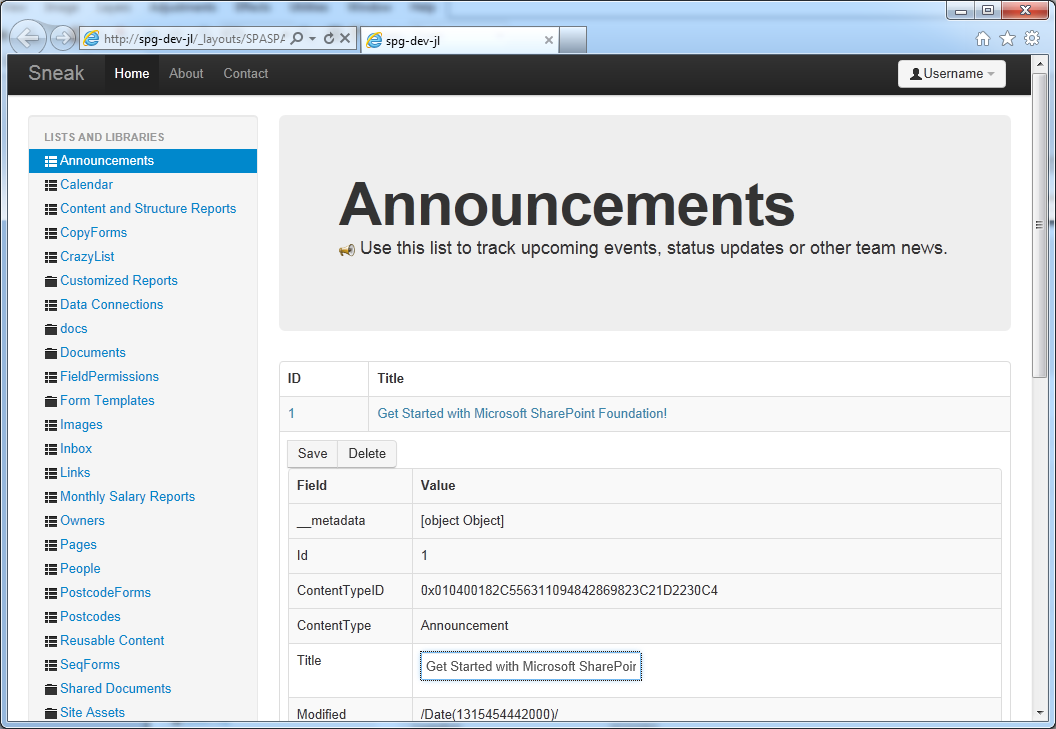Click the refresh icon in address bar
Viewport: 1056px width, 729px height.
click(328, 39)
